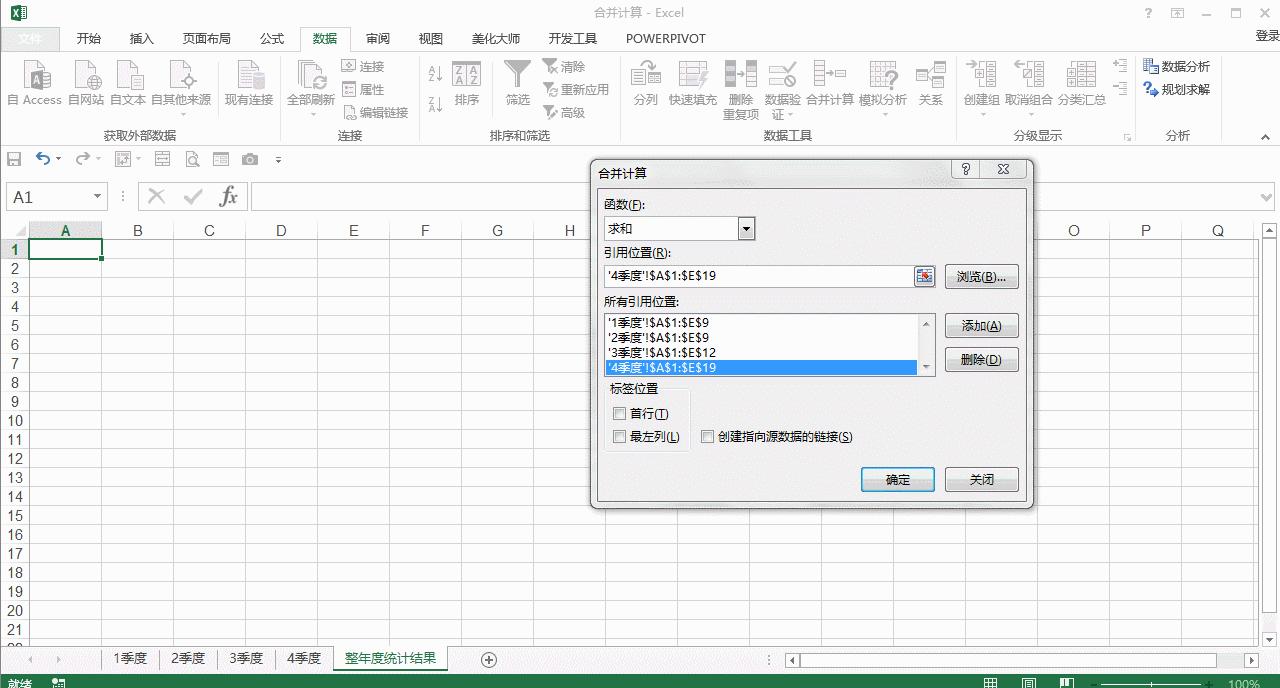The width and height of the screenshot is (1280, 688).
Task: Select the 4季度 worksheet tab
Action: click(303, 659)
